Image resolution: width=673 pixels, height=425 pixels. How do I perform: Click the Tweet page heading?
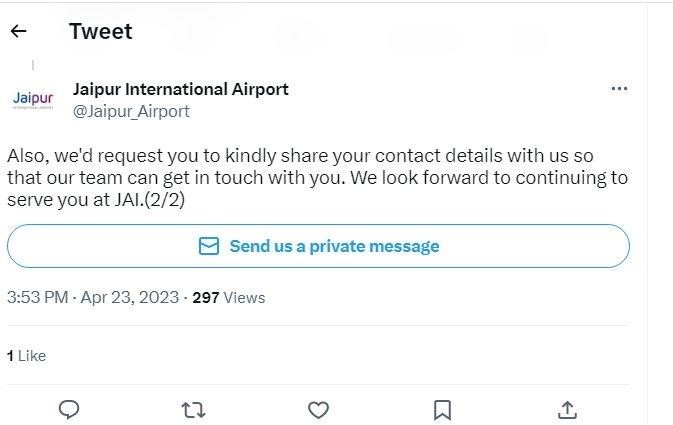tap(100, 31)
